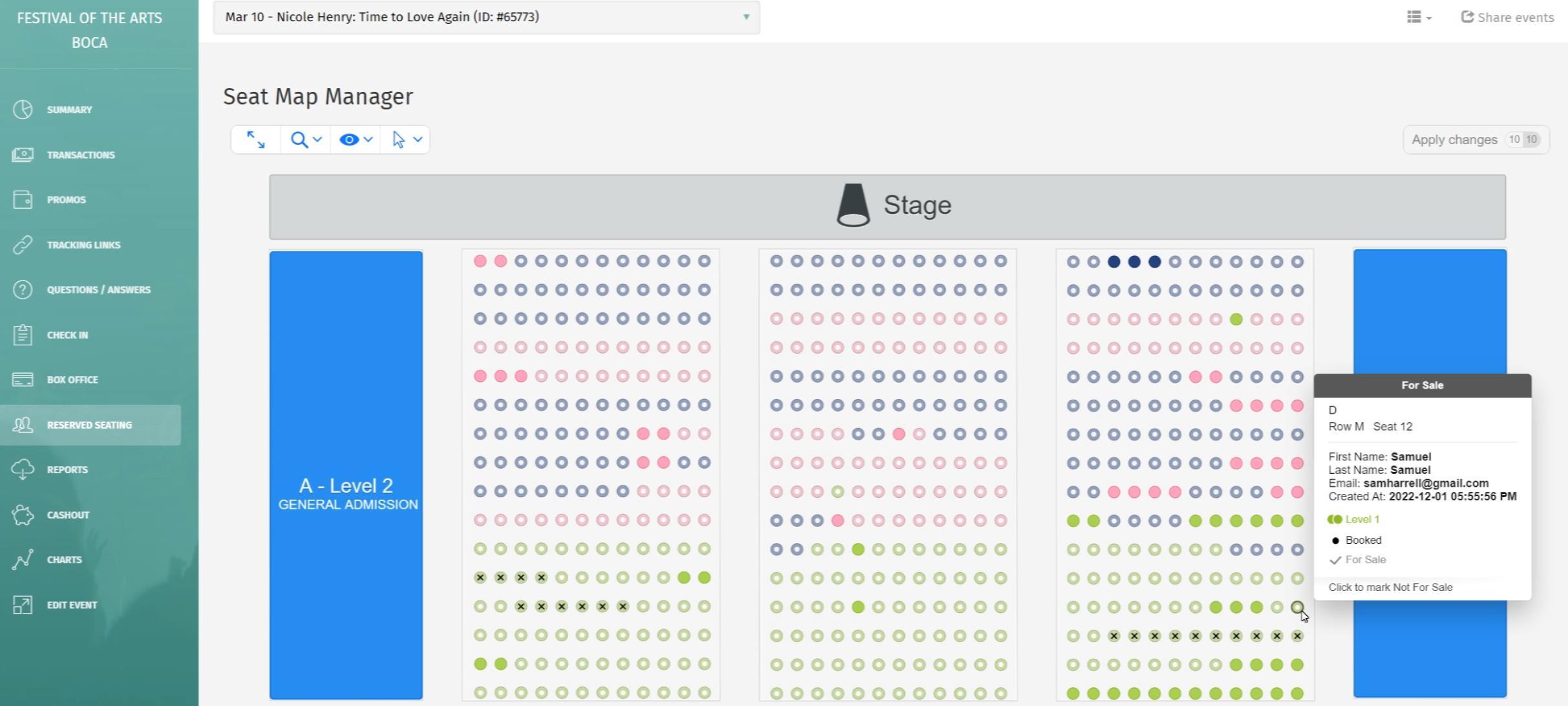Click to mark Not For Sale

(x=1390, y=588)
